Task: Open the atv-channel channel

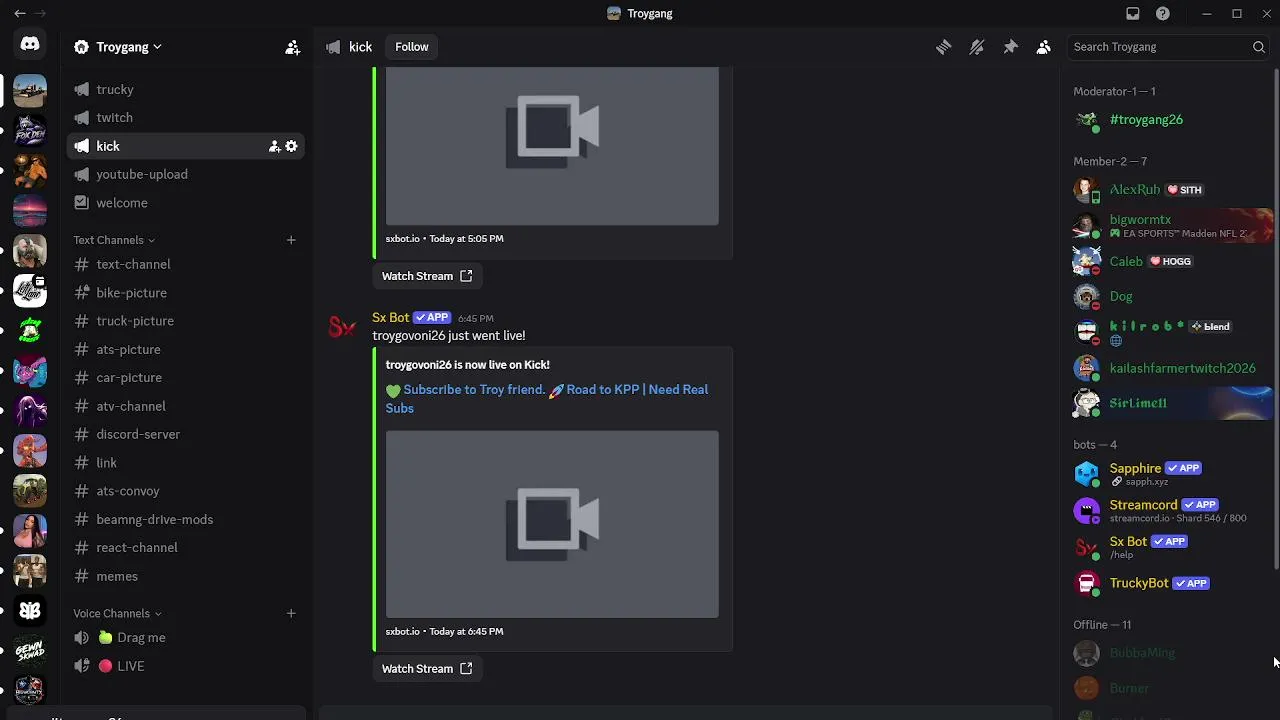Action: click(186, 406)
